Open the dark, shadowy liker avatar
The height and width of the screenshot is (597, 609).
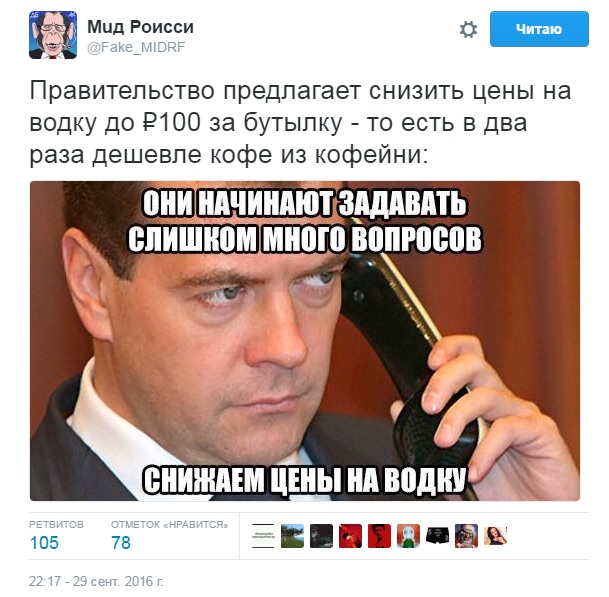tap(321, 536)
